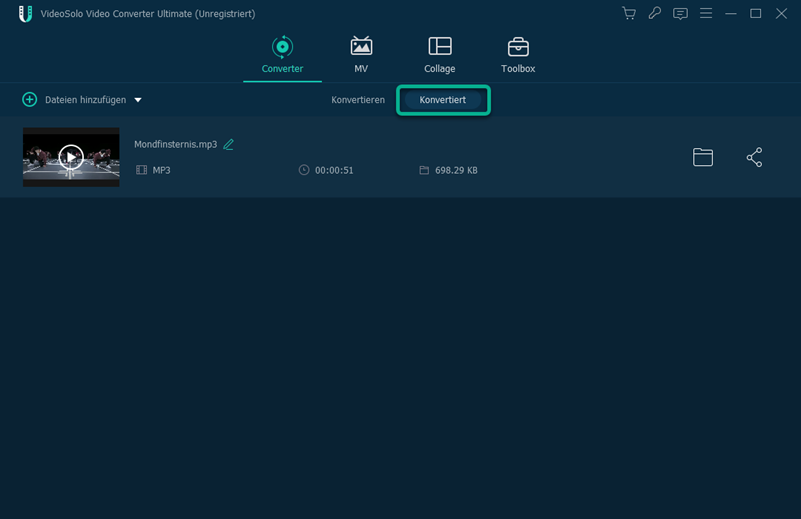
Task: Switch to the Converter tab
Action: 282,55
